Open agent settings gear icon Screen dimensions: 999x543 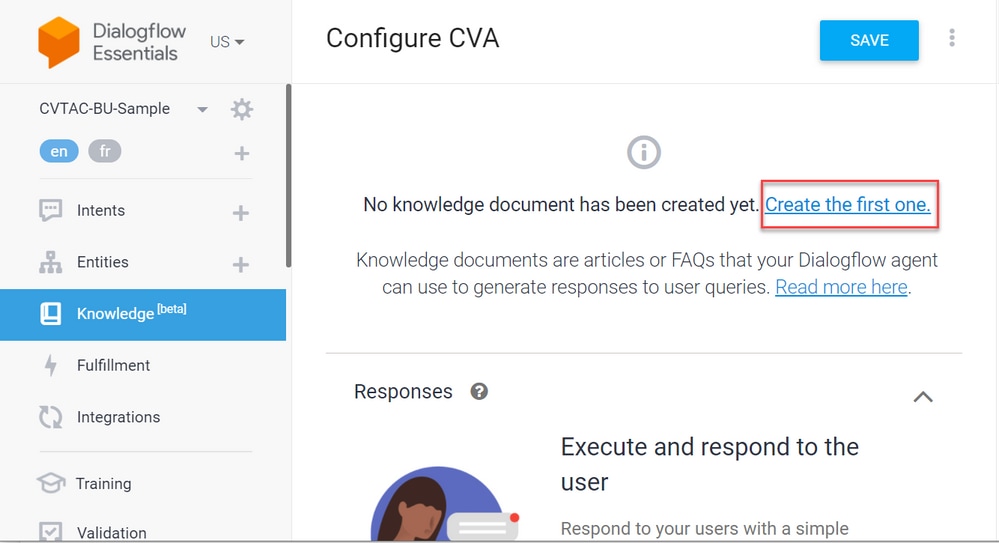(241, 110)
